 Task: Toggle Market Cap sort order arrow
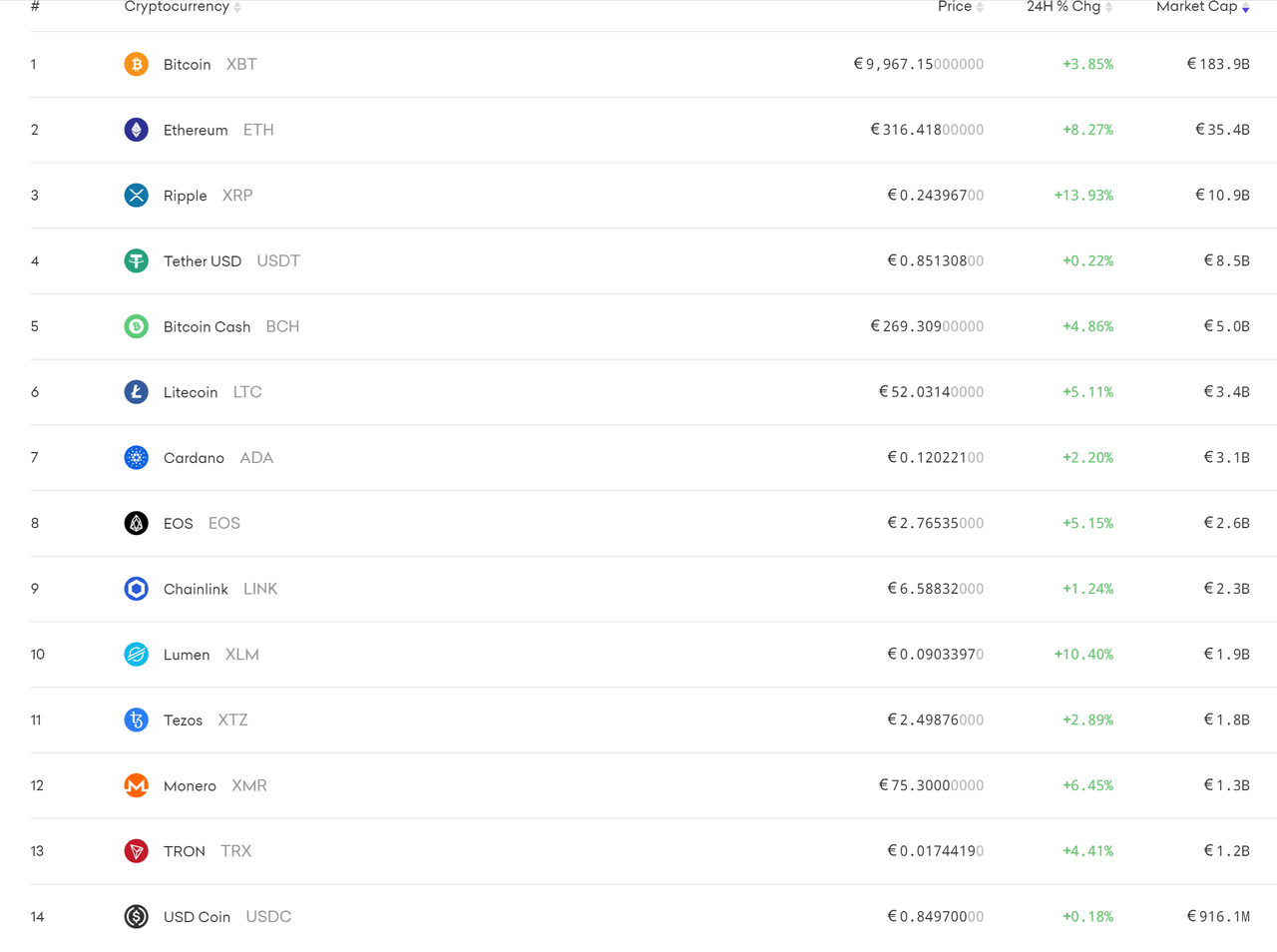click(x=1245, y=7)
